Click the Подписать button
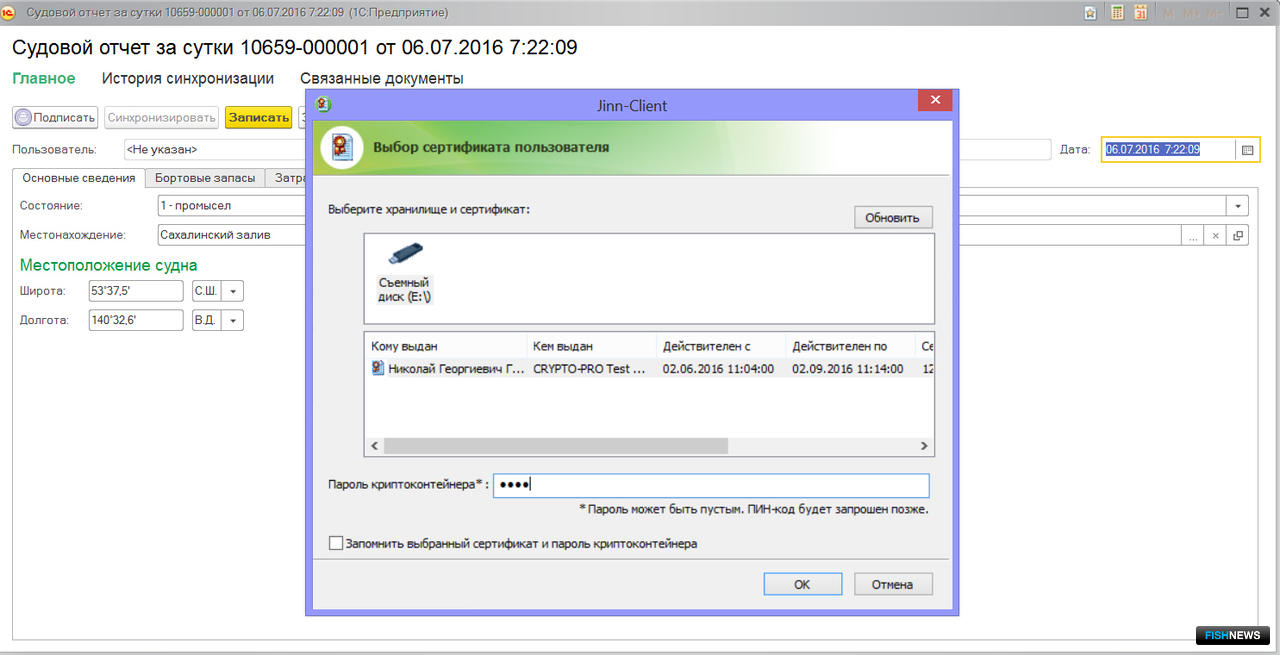 pos(56,117)
